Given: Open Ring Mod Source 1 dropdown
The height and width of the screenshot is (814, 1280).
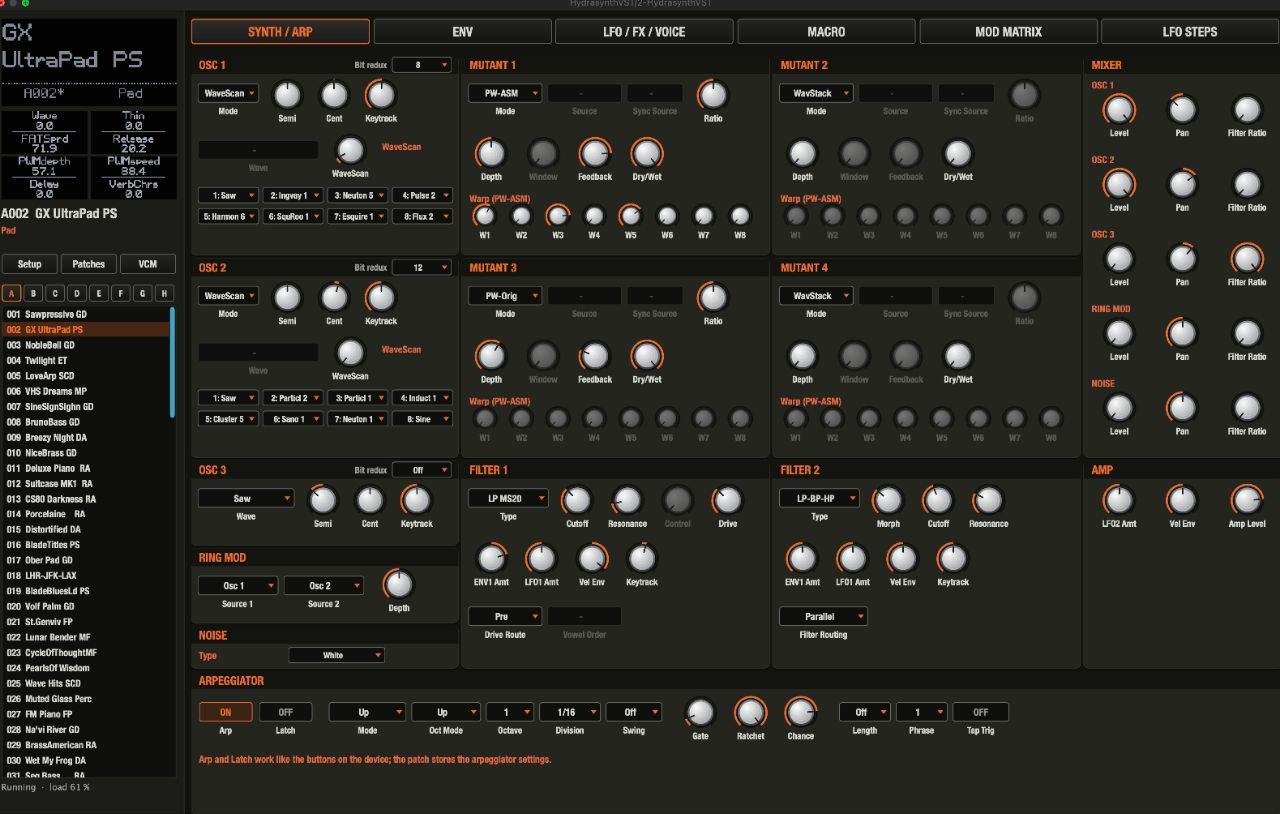Looking at the screenshot, I should click(x=237, y=585).
